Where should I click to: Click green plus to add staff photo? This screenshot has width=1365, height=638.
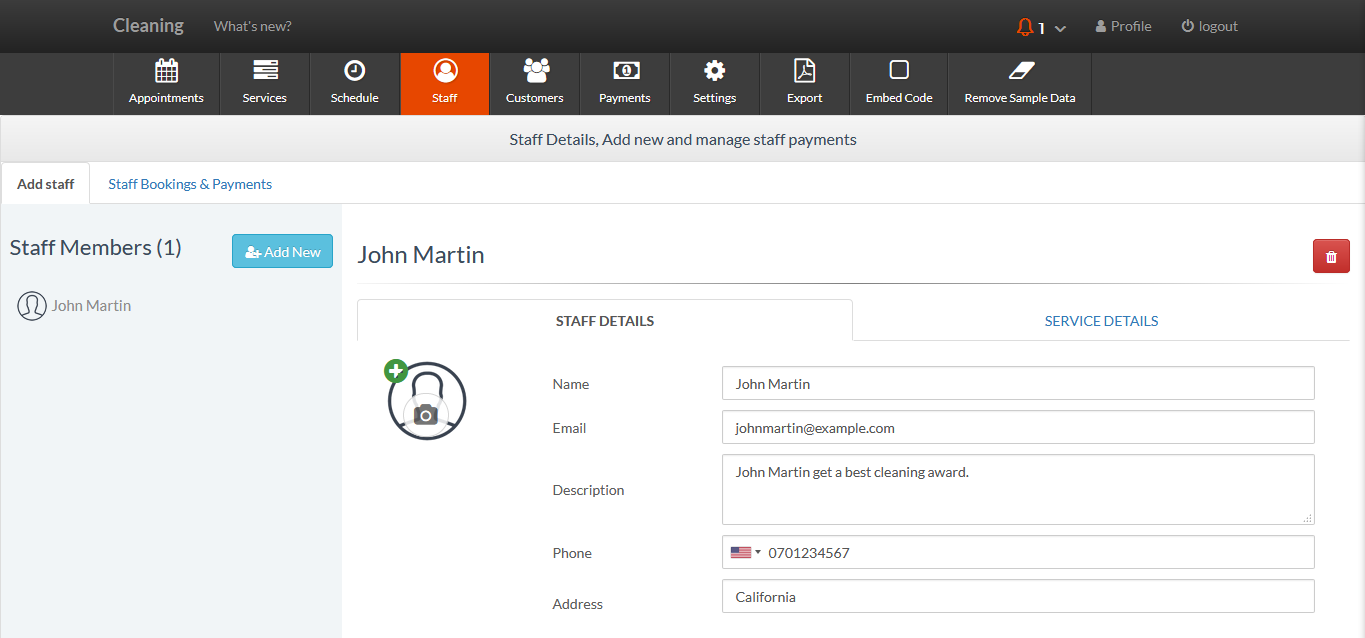tap(395, 371)
